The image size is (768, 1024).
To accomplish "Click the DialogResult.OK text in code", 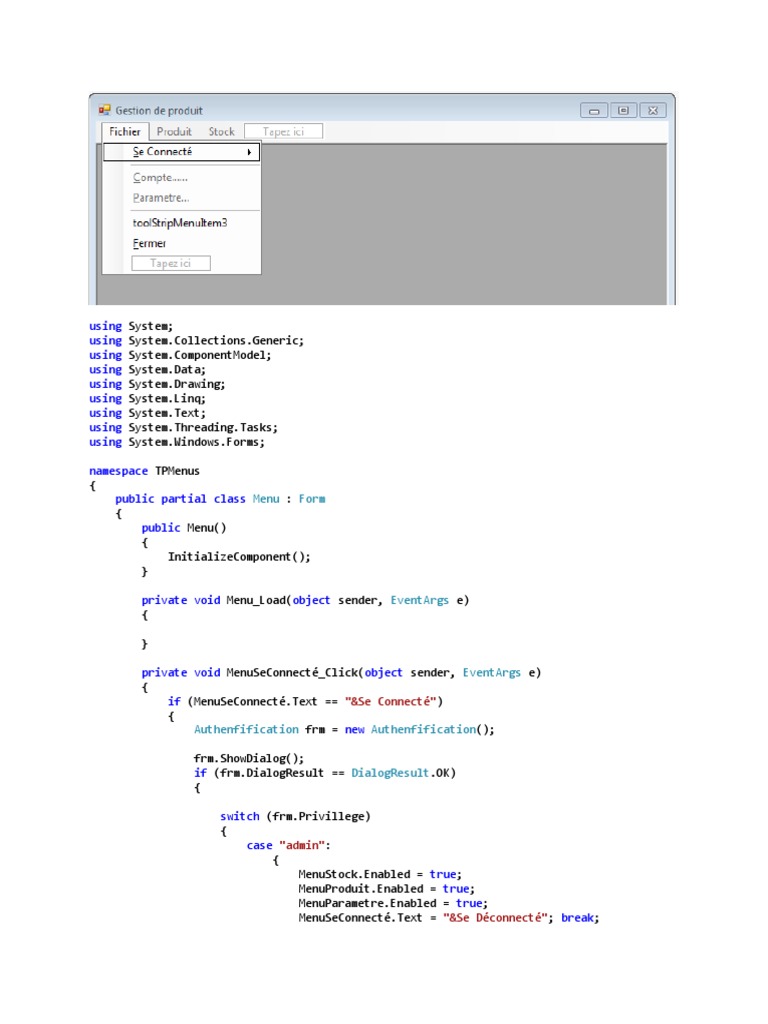I will [x=403, y=773].
